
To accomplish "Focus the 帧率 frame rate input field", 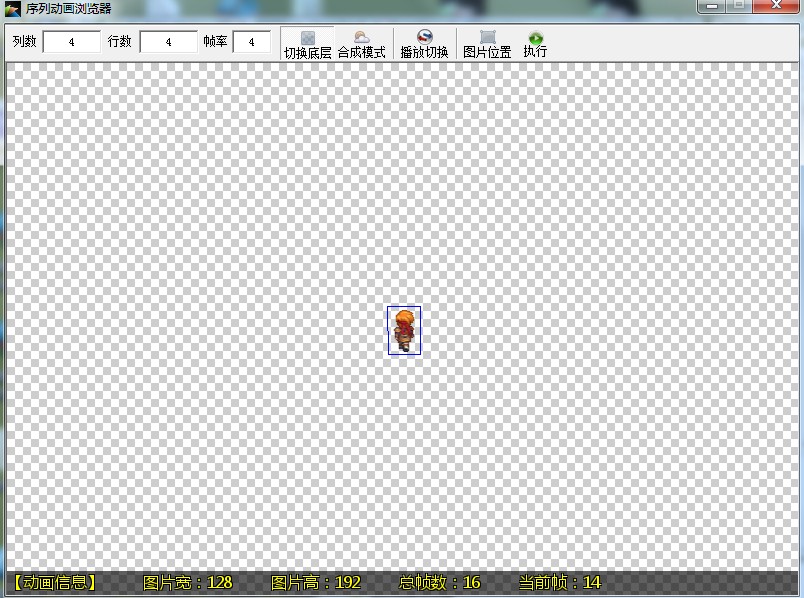I will [x=252, y=42].
